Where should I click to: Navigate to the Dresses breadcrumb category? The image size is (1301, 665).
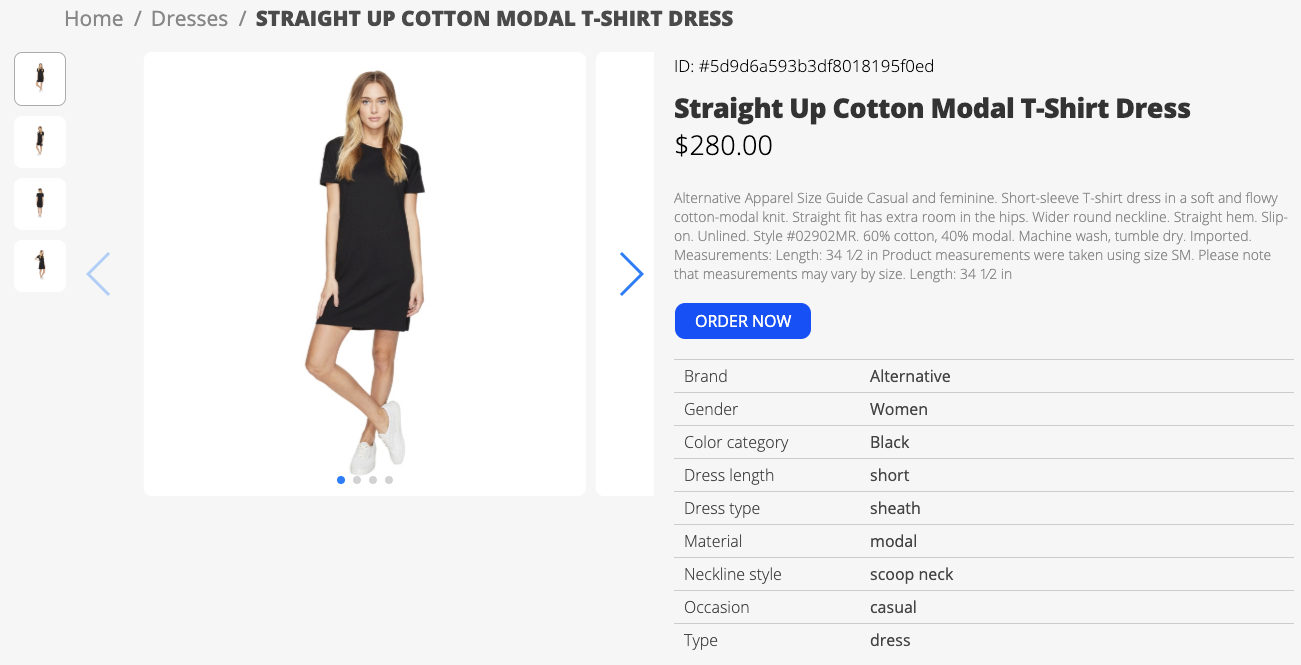[x=190, y=18]
